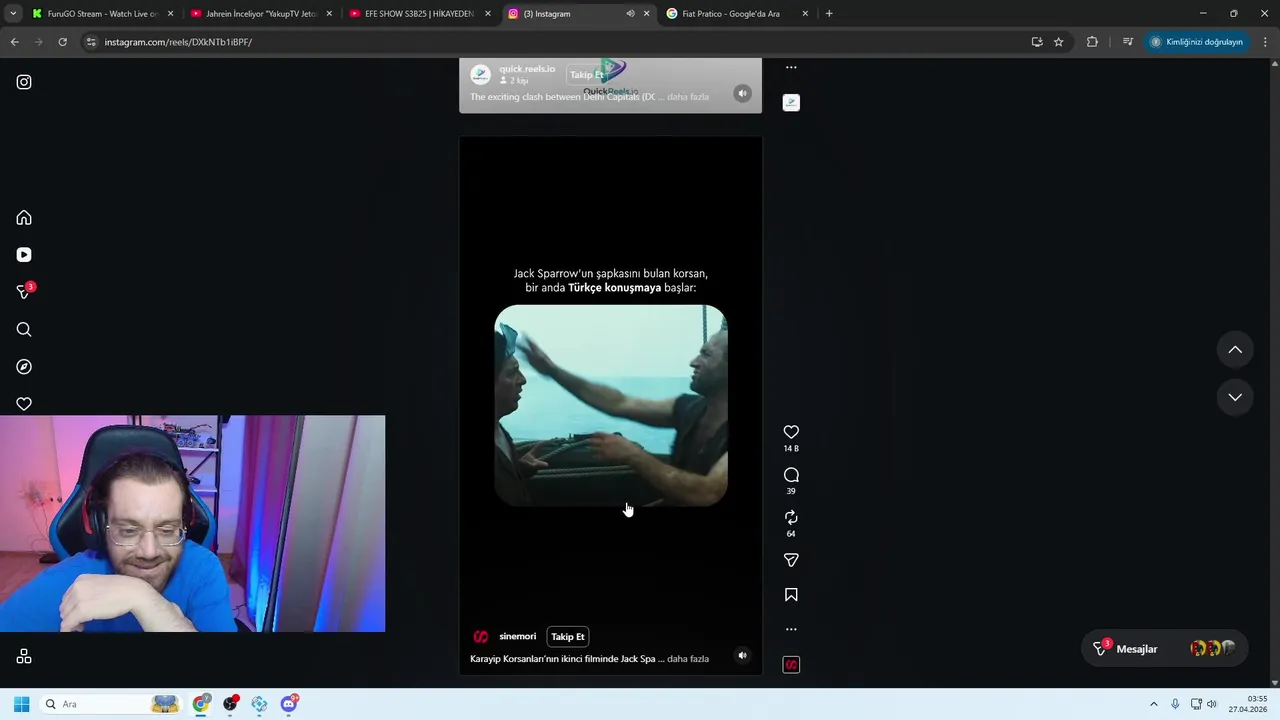Open Chrome media control icon
This screenshot has height=720, width=1280.
point(1128,42)
